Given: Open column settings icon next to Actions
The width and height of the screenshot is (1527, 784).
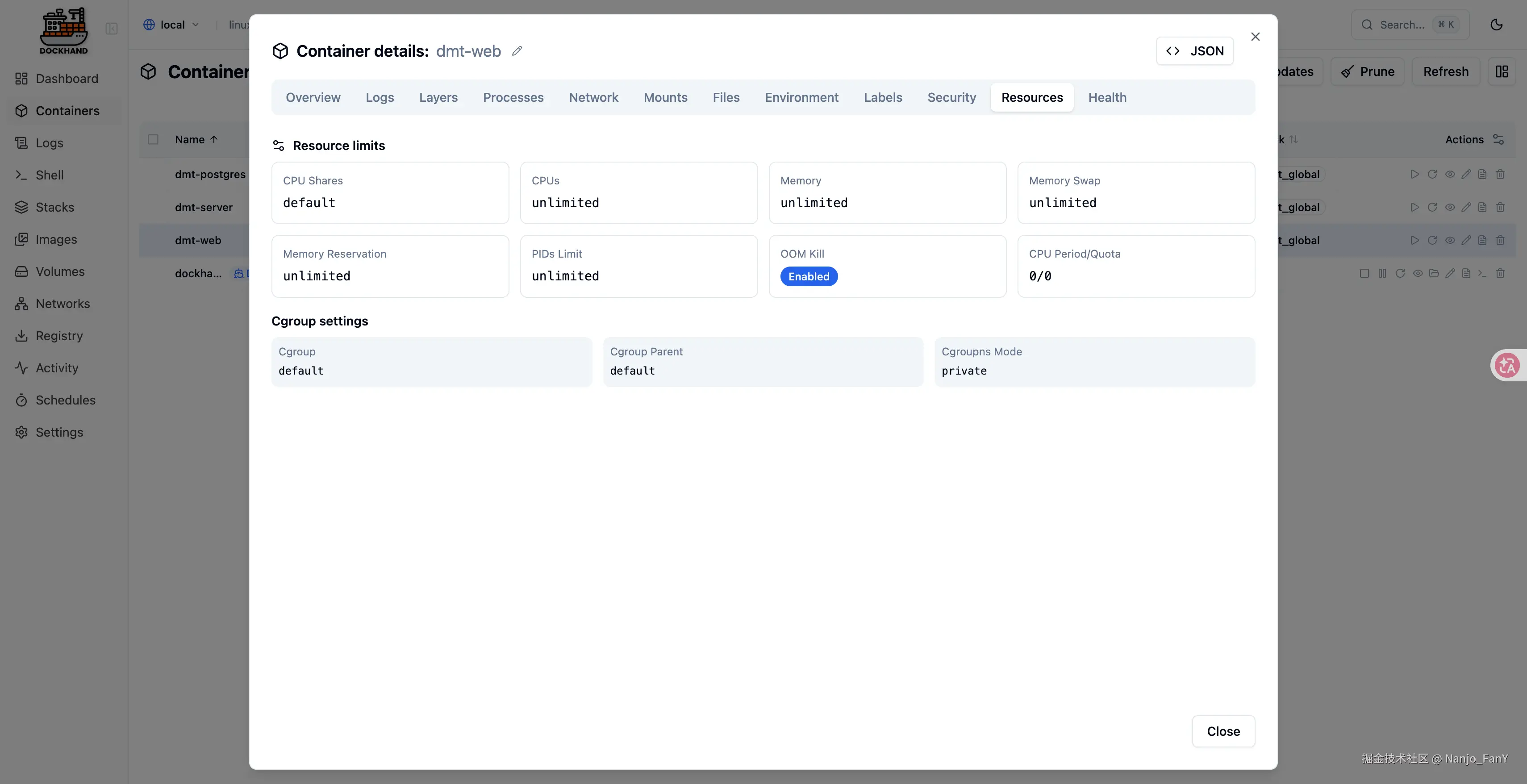Looking at the screenshot, I should click(1498, 139).
